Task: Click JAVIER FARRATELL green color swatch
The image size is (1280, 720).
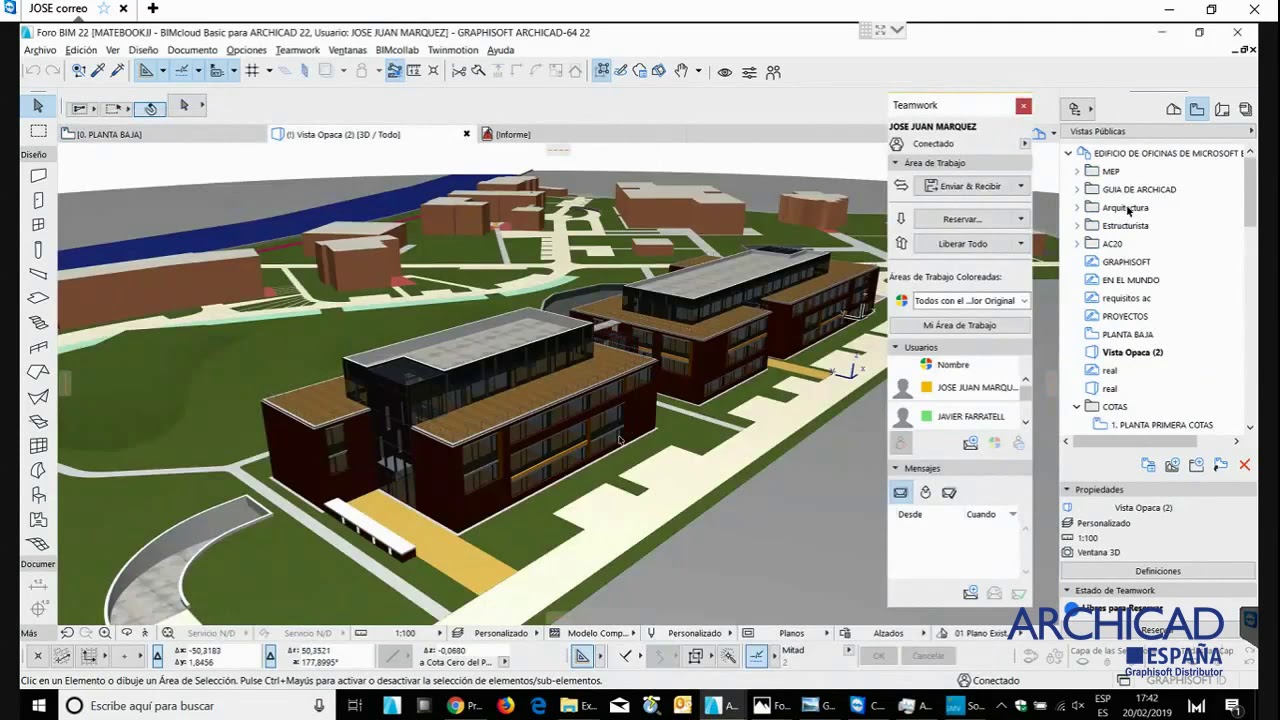Action: (x=927, y=416)
